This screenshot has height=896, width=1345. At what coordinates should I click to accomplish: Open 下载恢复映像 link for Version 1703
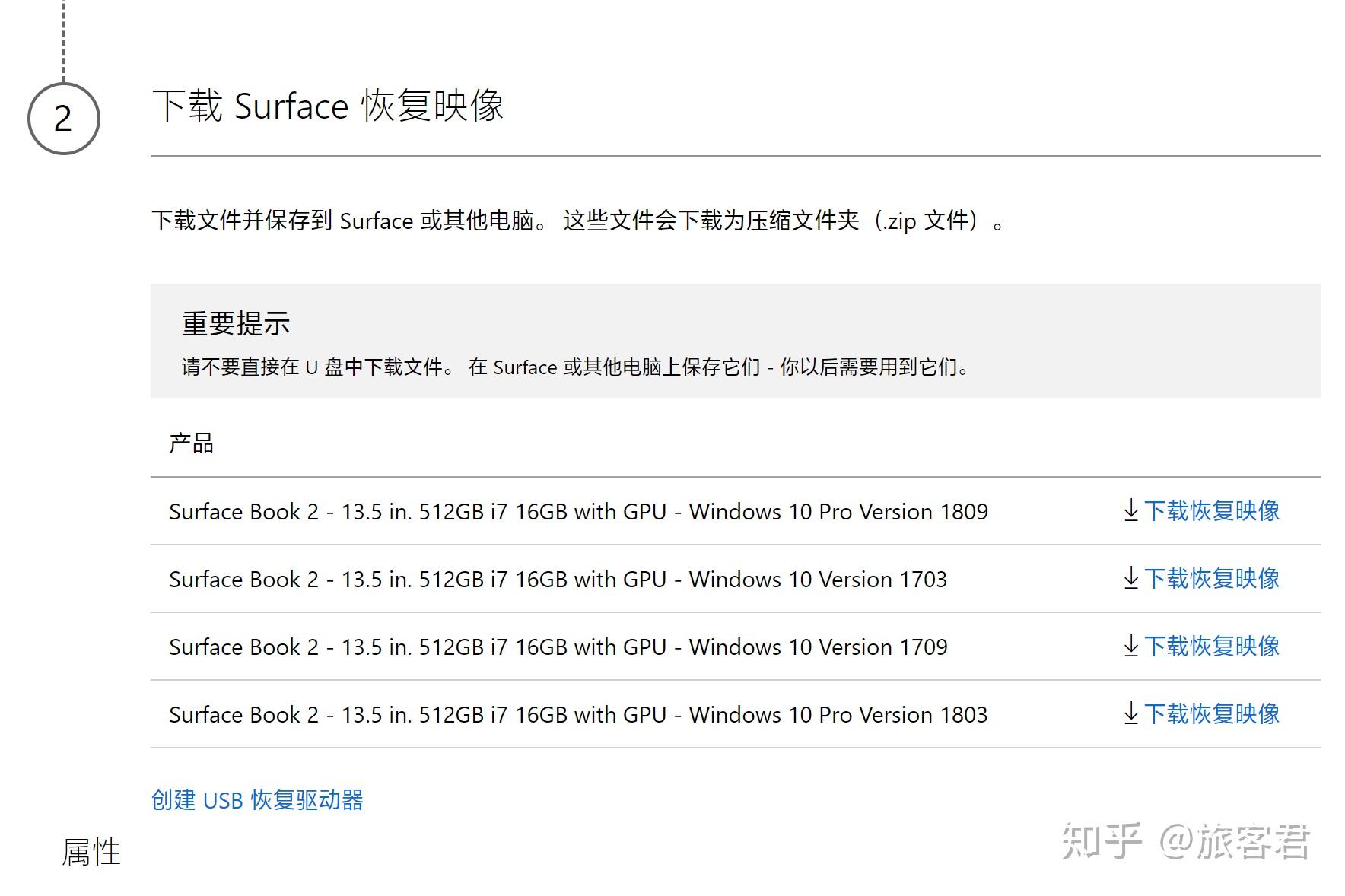[1213, 580]
